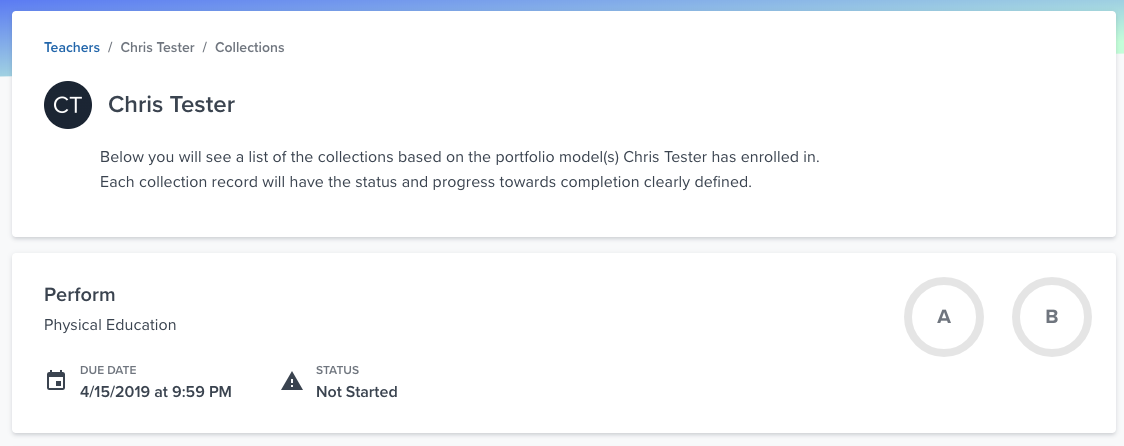Image resolution: width=1124 pixels, height=446 pixels.
Task: Click the Physical Education subtitle
Action: [x=110, y=325]
